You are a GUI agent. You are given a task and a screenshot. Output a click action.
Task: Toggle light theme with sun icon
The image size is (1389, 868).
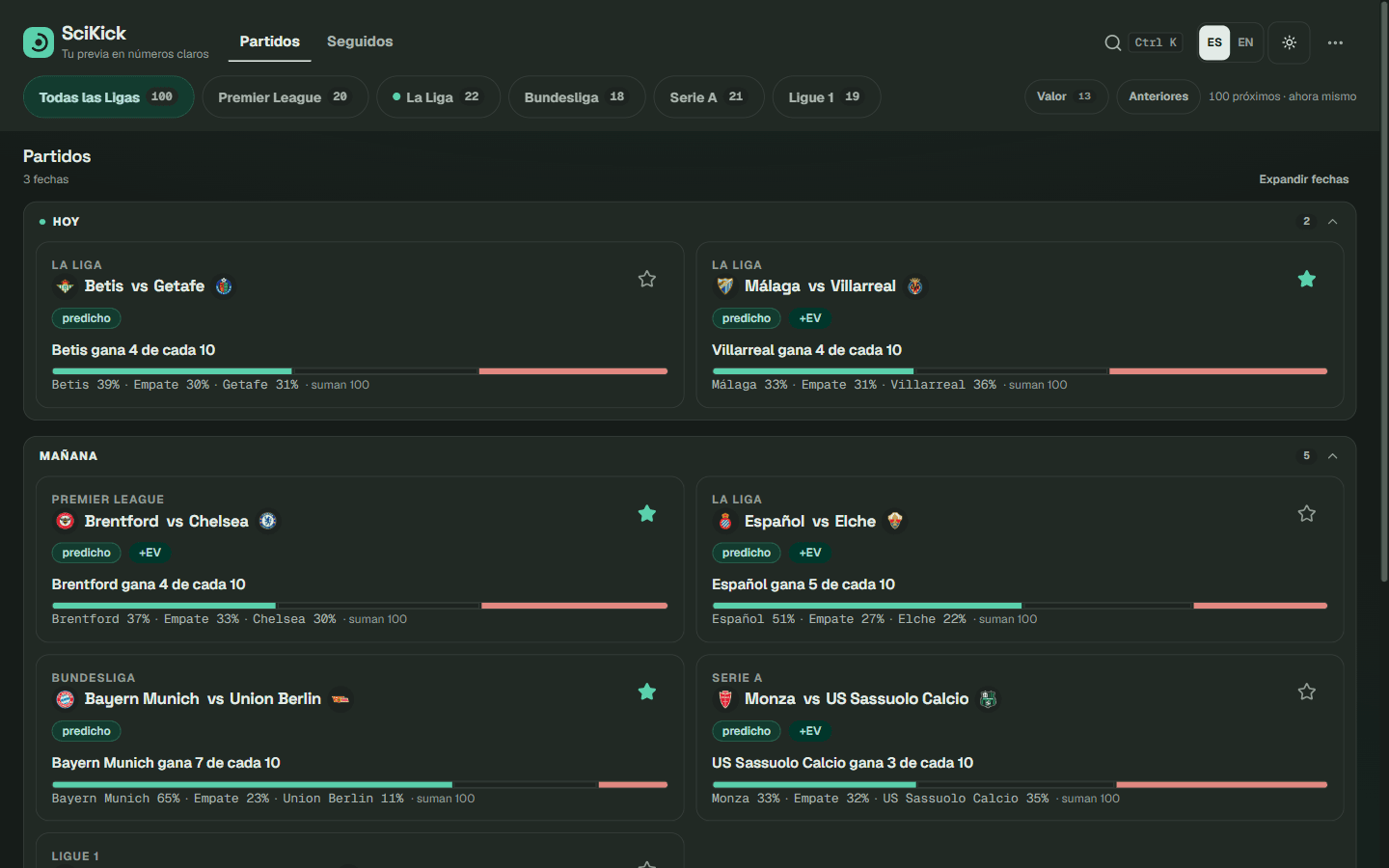(1289, 42)
